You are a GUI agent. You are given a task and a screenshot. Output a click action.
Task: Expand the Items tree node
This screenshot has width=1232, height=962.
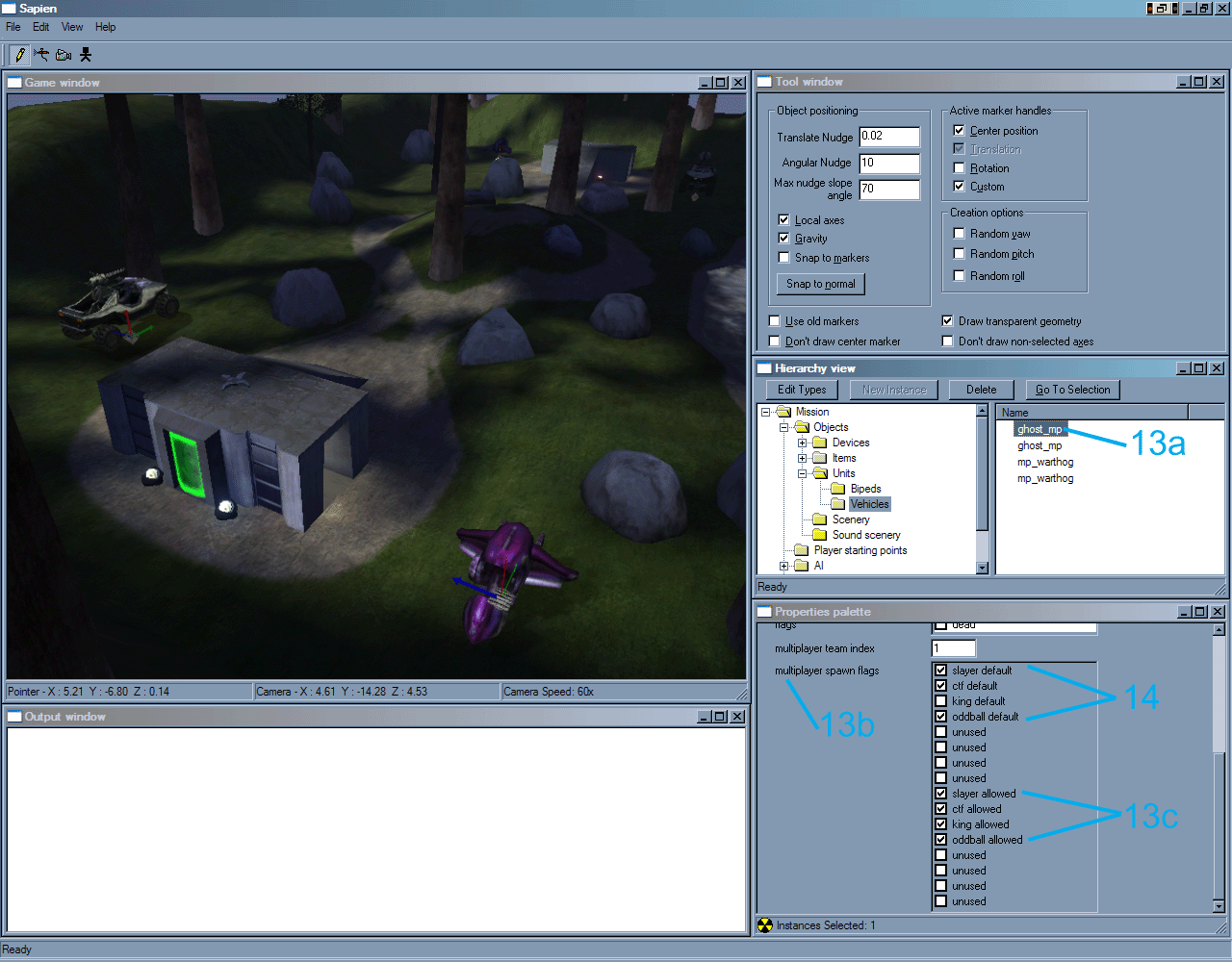802,458
